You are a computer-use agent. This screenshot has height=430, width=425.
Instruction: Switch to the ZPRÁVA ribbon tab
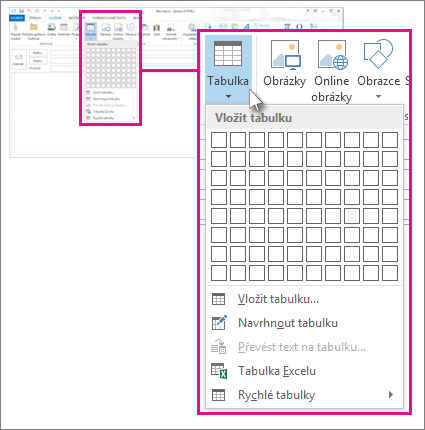click(35, 18)
